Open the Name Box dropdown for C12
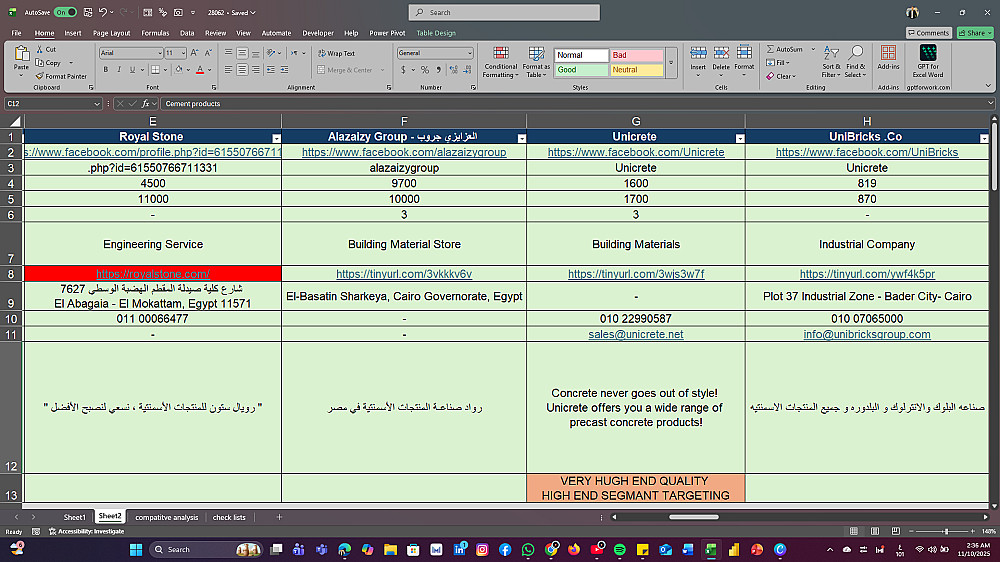1000x562 pixels. point(97,103)
